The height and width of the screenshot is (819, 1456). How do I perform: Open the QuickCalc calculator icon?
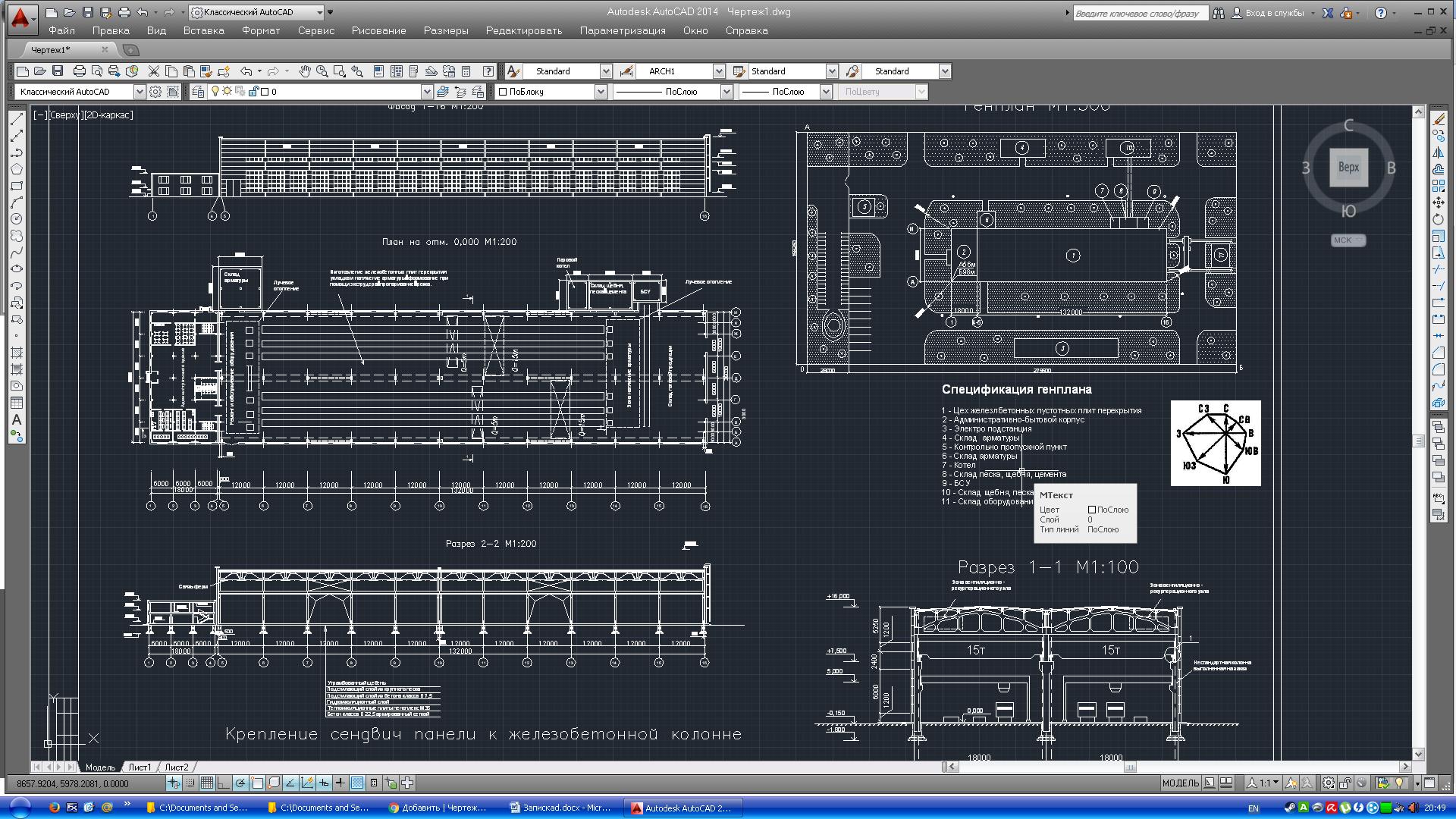coord(466,71)
